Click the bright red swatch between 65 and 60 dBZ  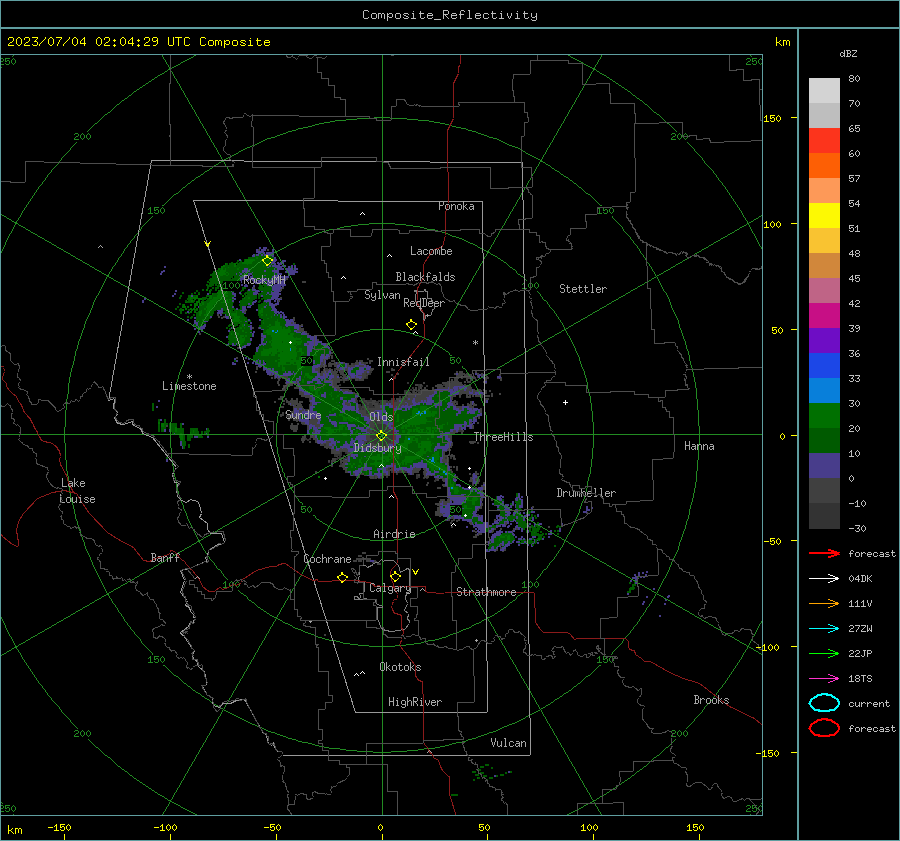(824, 141)
